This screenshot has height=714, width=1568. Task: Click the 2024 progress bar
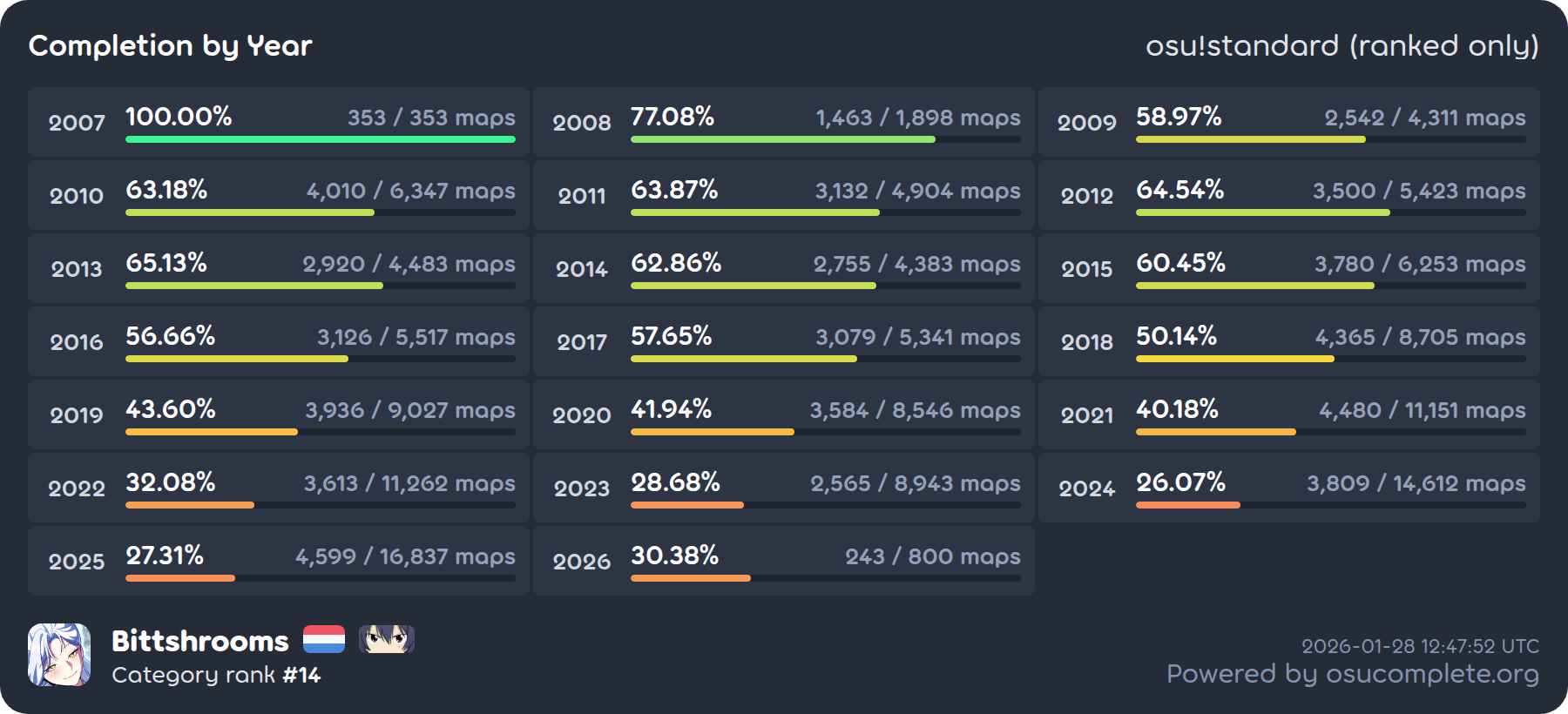[x=1330, y=505]
